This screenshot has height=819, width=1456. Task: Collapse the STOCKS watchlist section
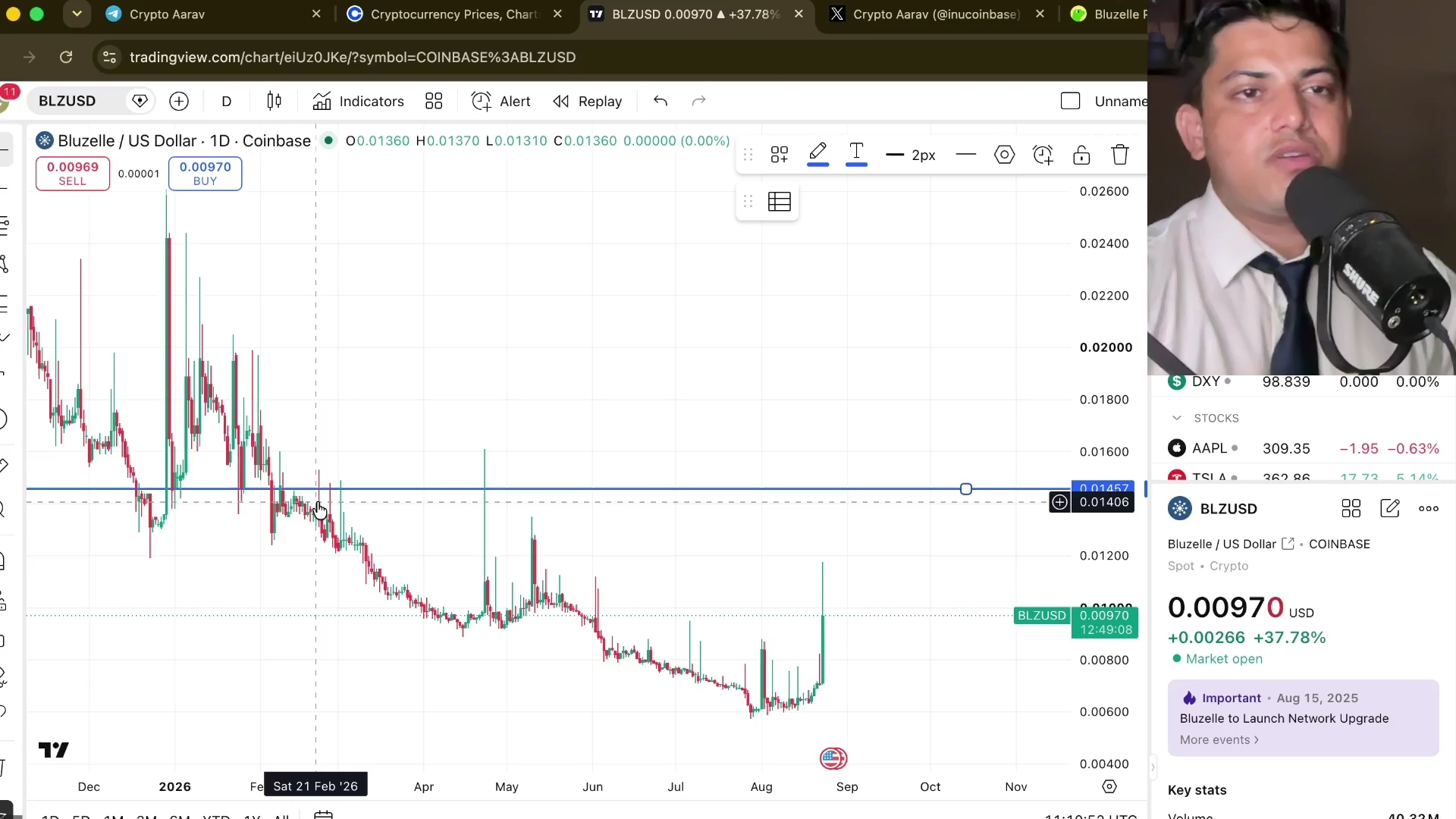[x=1177, y=419]
